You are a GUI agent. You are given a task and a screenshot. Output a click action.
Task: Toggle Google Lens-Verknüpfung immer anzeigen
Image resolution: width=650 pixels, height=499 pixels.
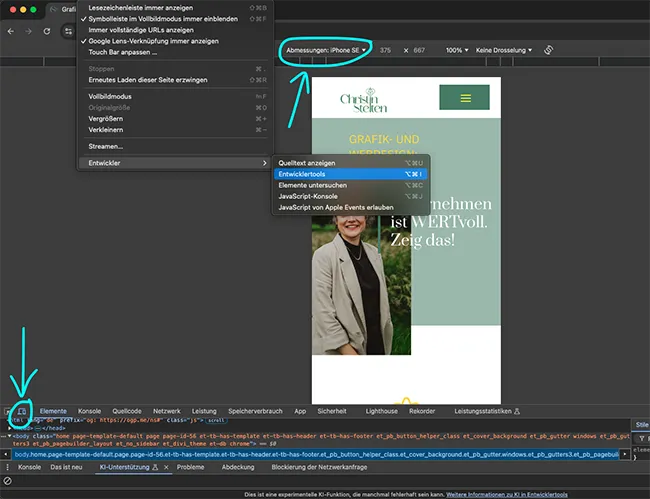tap(153, 41)
